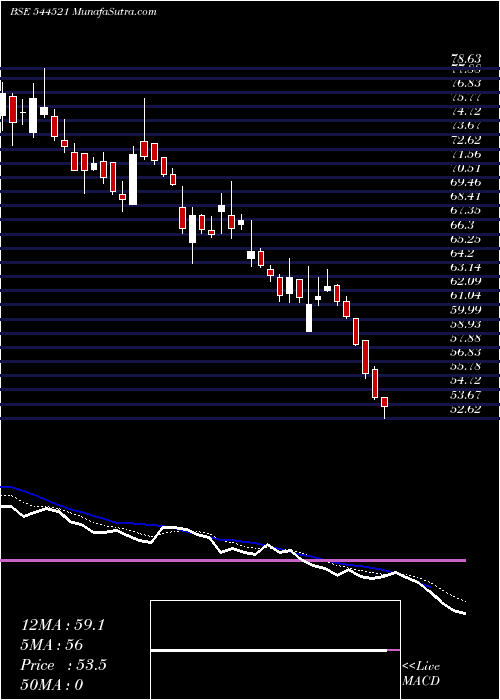Viewport: 500px width, 700px height.
Task: Select the 72.62 price axis label
Action: [x=466, y=140]
